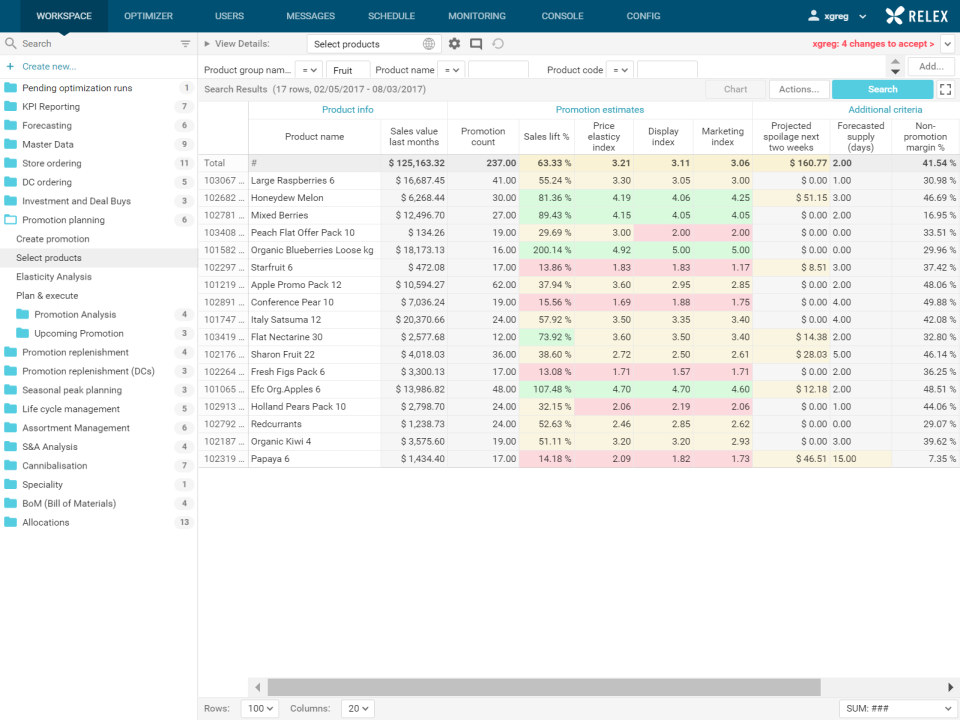This screenshot has width=960, height=720.
Task: Open the Product code operator dropdown
Action: pyautogui.click(x=620, y=70)
